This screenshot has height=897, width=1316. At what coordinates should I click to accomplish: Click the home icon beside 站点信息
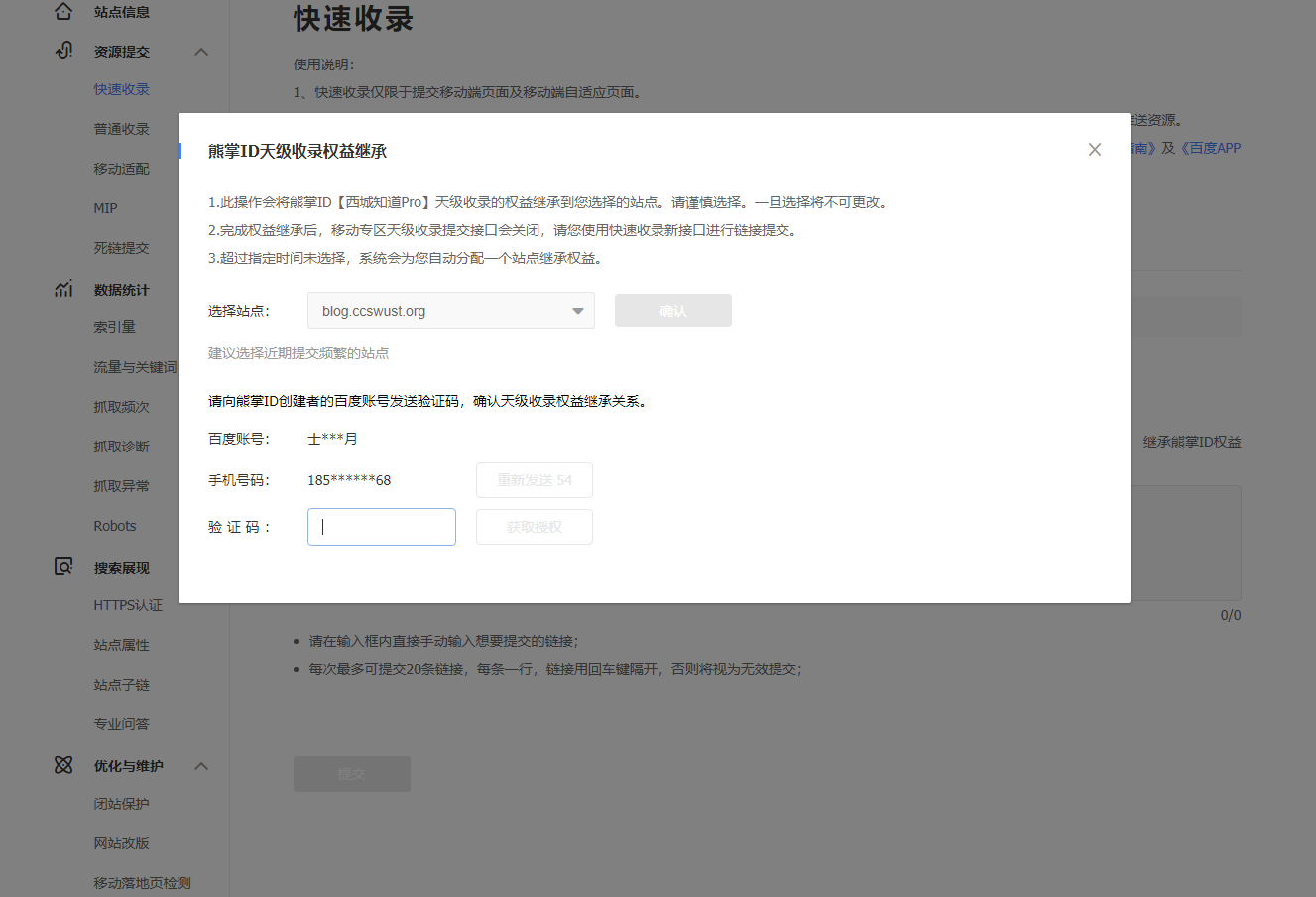pos(63,12)
